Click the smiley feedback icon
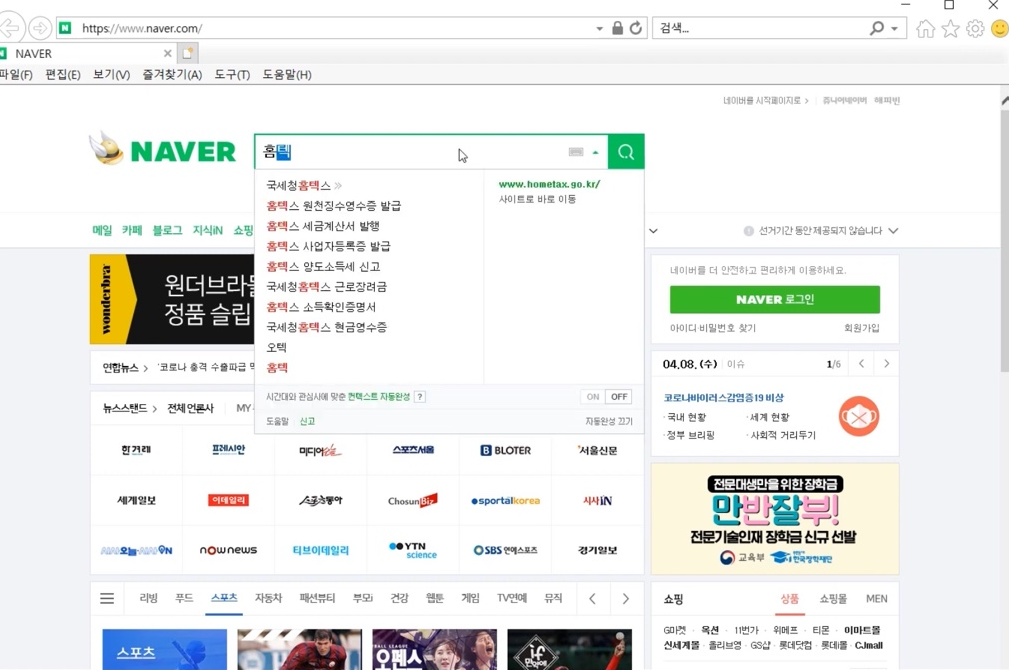The height and width of the screenshot is (670, 1009). 1000,28
